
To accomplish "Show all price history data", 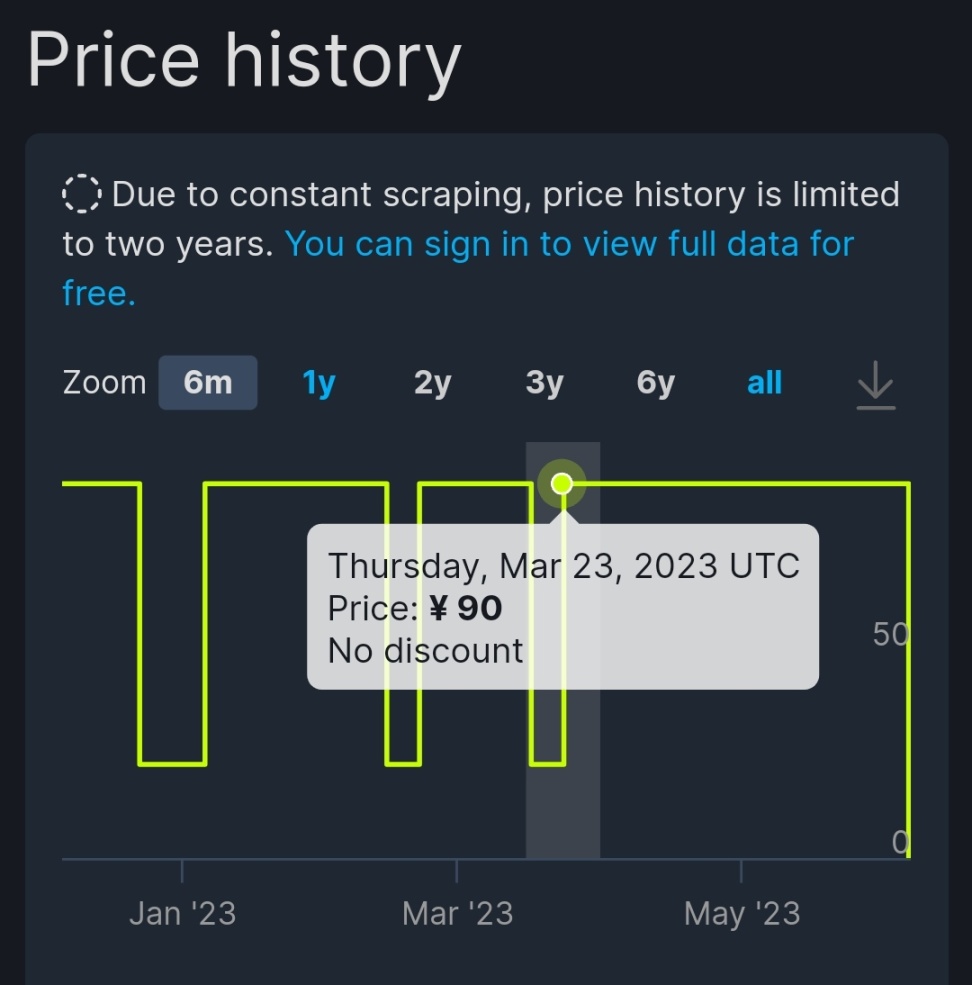I will coord(764,383).
